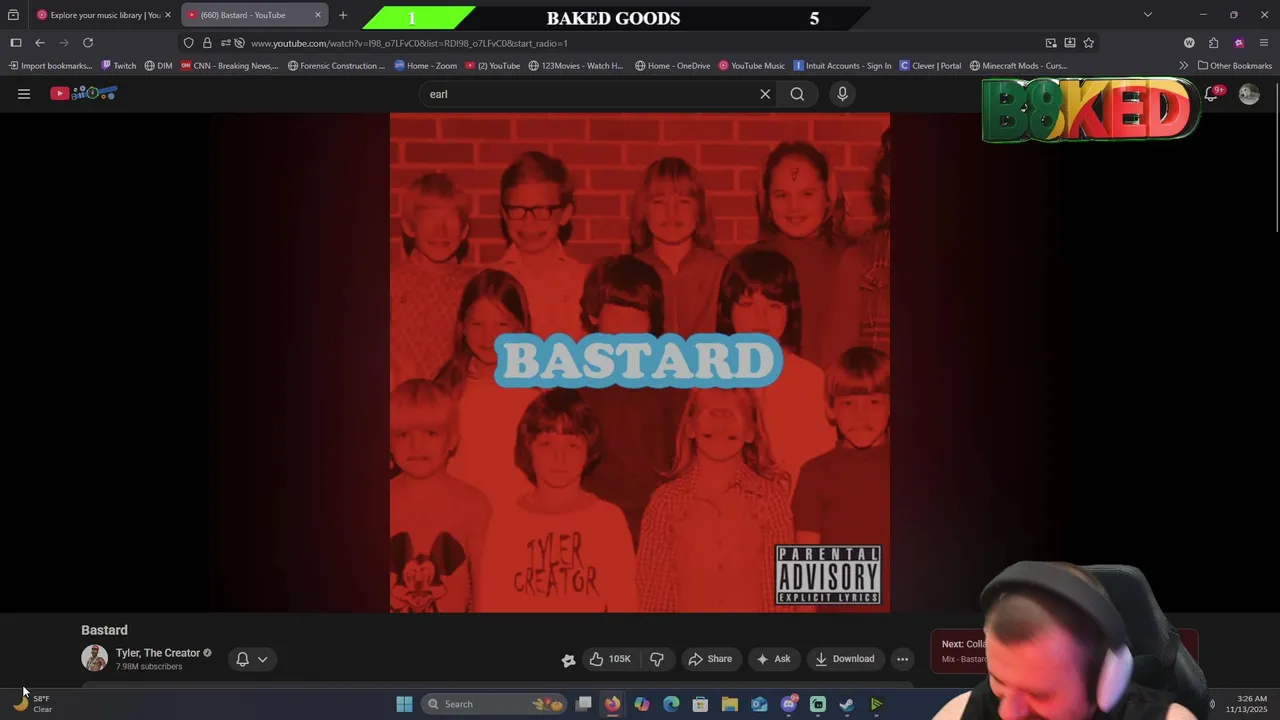Toggle the Firefox sidebar button
The height and width of the screenshot is (720, 1280).
point(16,43)
